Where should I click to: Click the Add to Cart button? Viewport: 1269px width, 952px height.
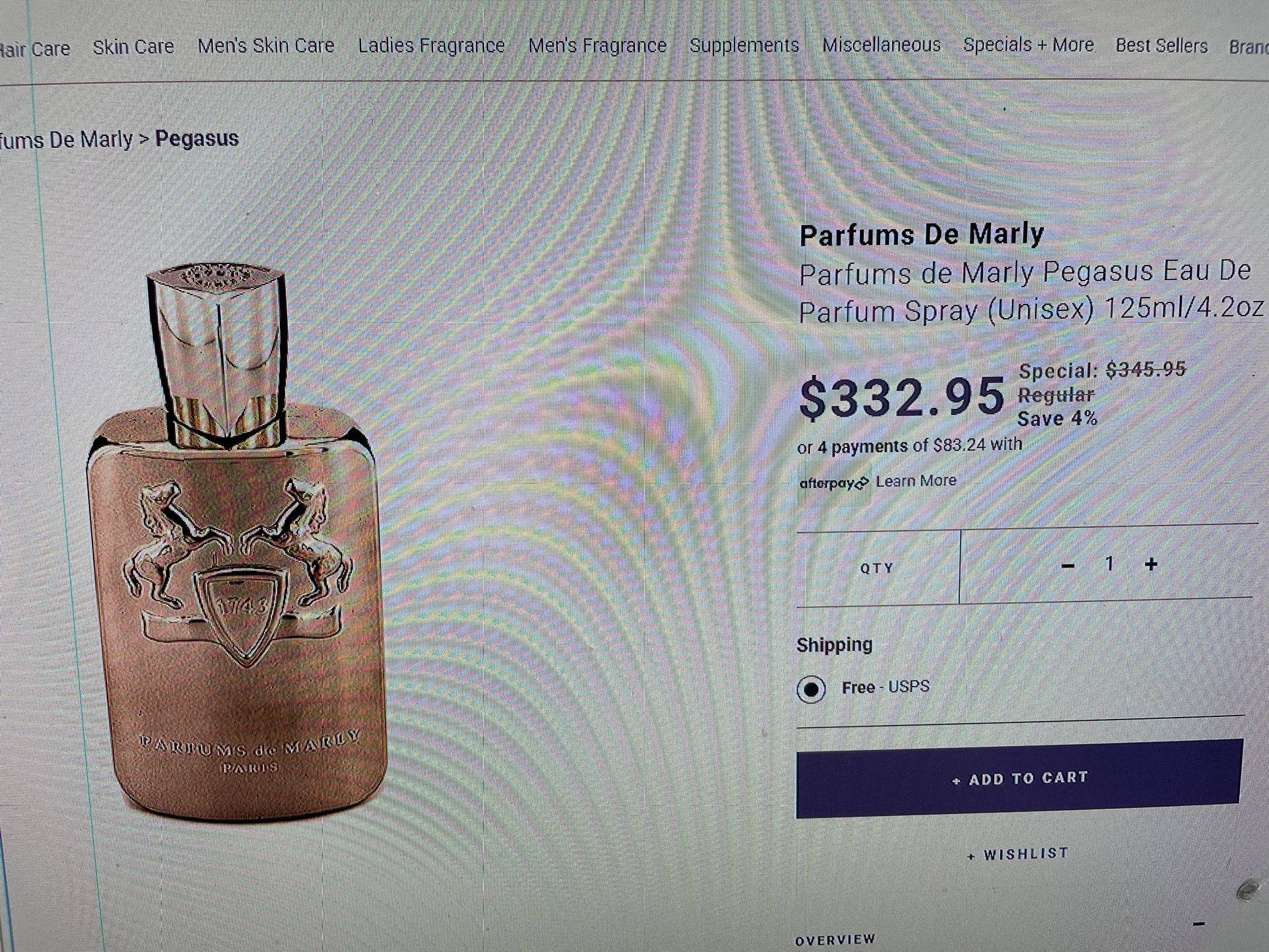pyautogui.click(x=1019, y=778)
